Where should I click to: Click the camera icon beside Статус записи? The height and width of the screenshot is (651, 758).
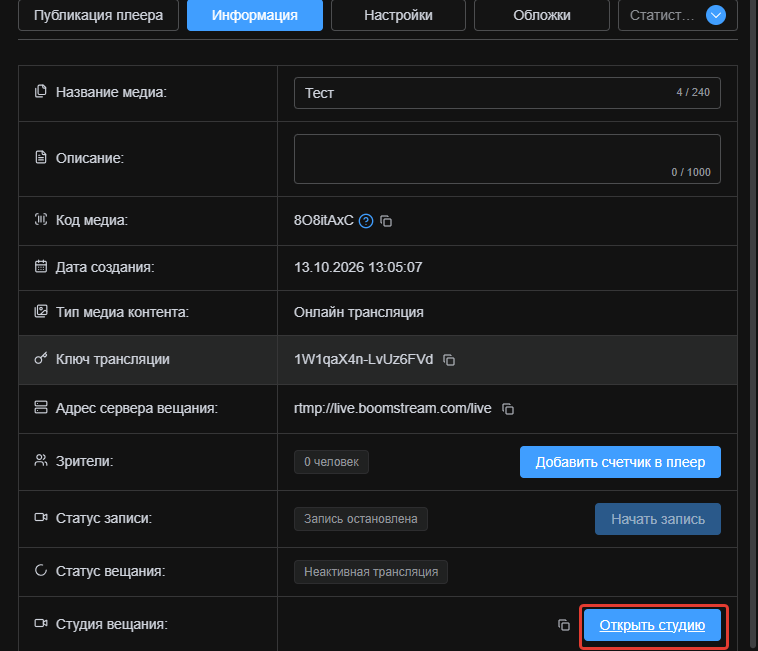(41, 517)
